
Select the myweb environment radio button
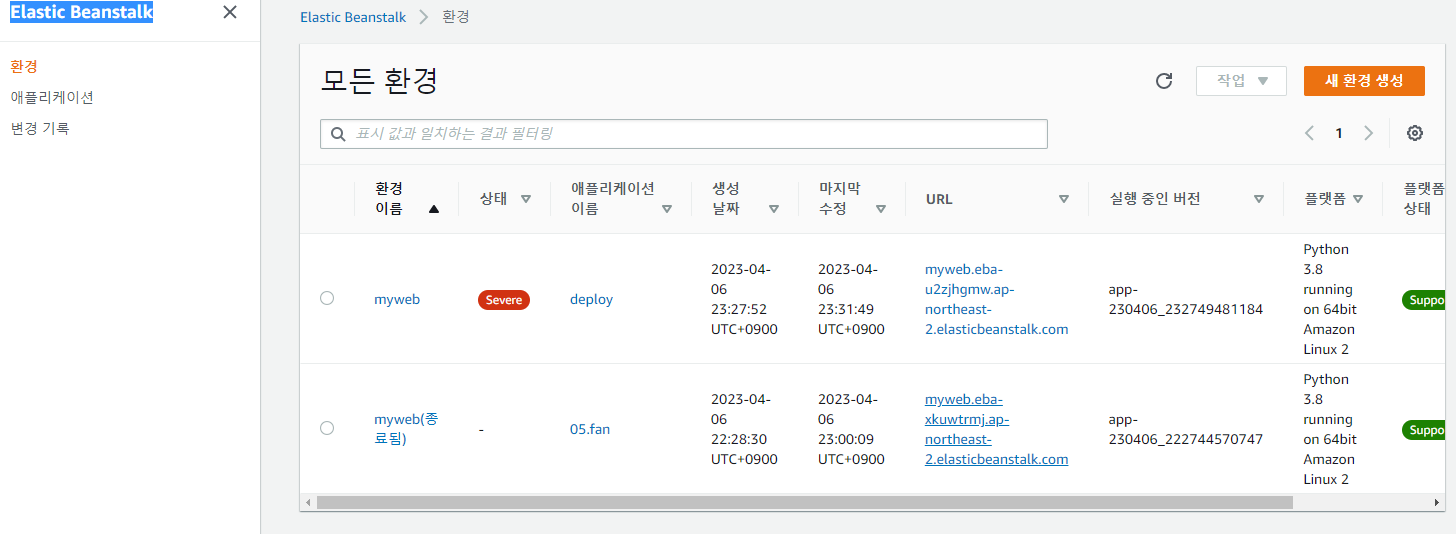point(327,298)
